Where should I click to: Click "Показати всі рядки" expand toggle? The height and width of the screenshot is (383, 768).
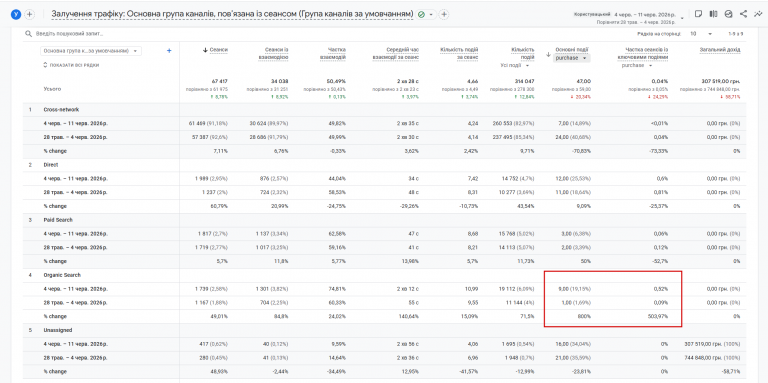coord(71,65)
